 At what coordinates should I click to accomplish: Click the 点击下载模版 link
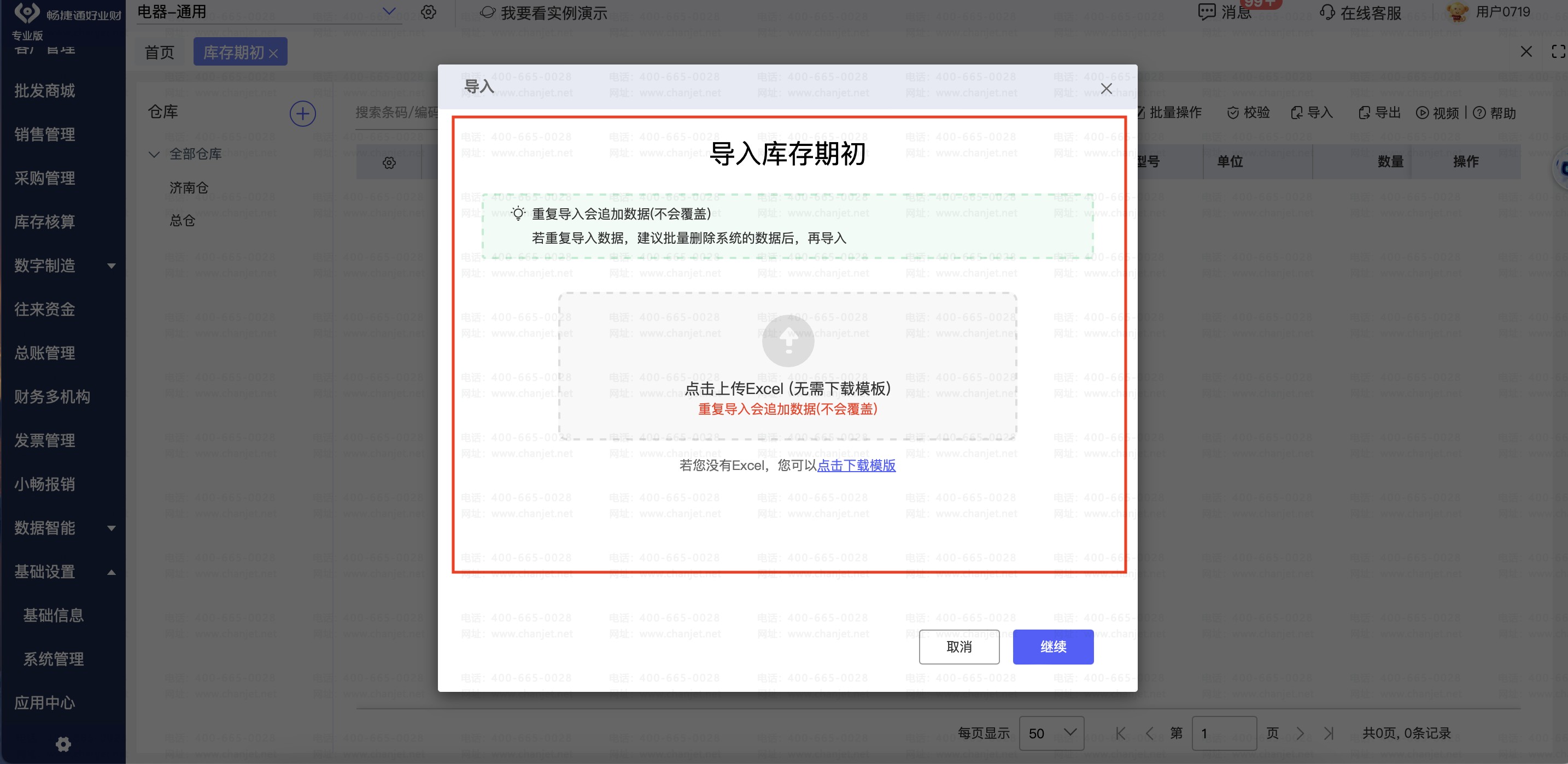(856, 465)
